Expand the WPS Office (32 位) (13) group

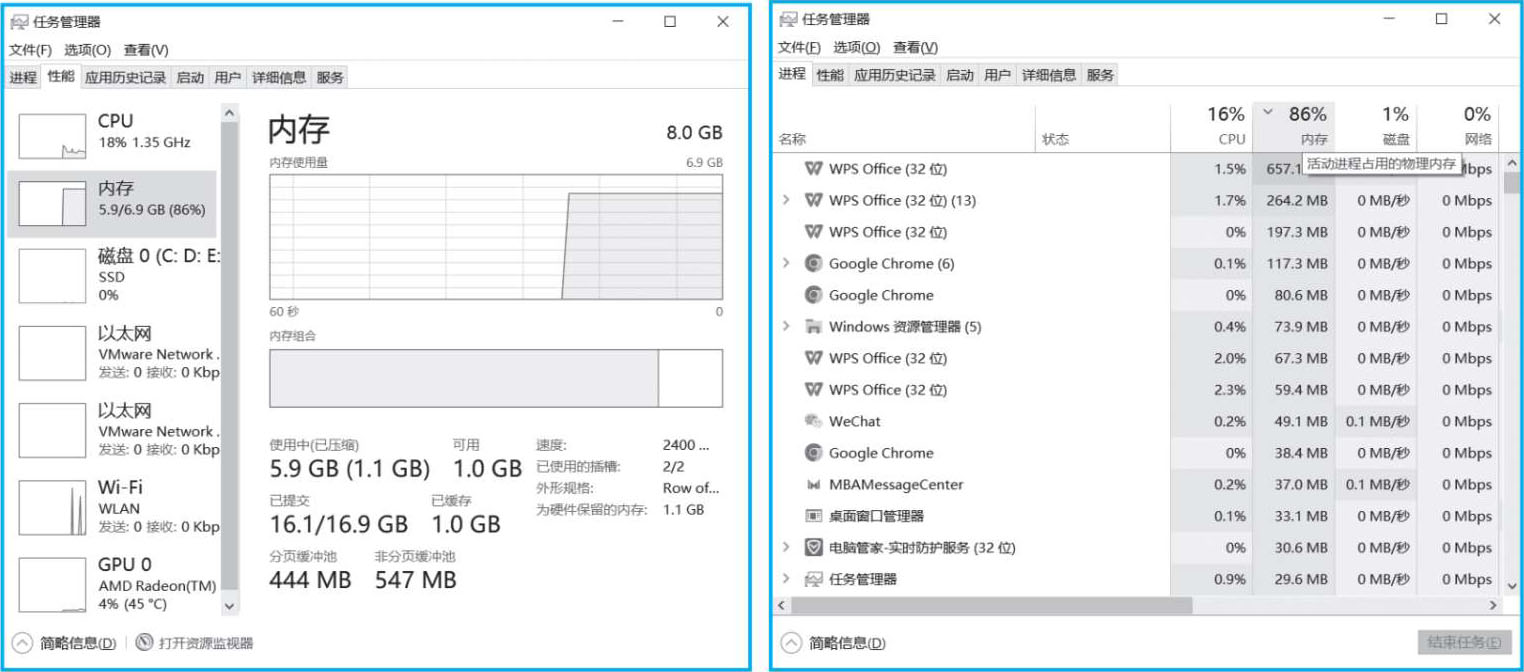pos(786,201)
